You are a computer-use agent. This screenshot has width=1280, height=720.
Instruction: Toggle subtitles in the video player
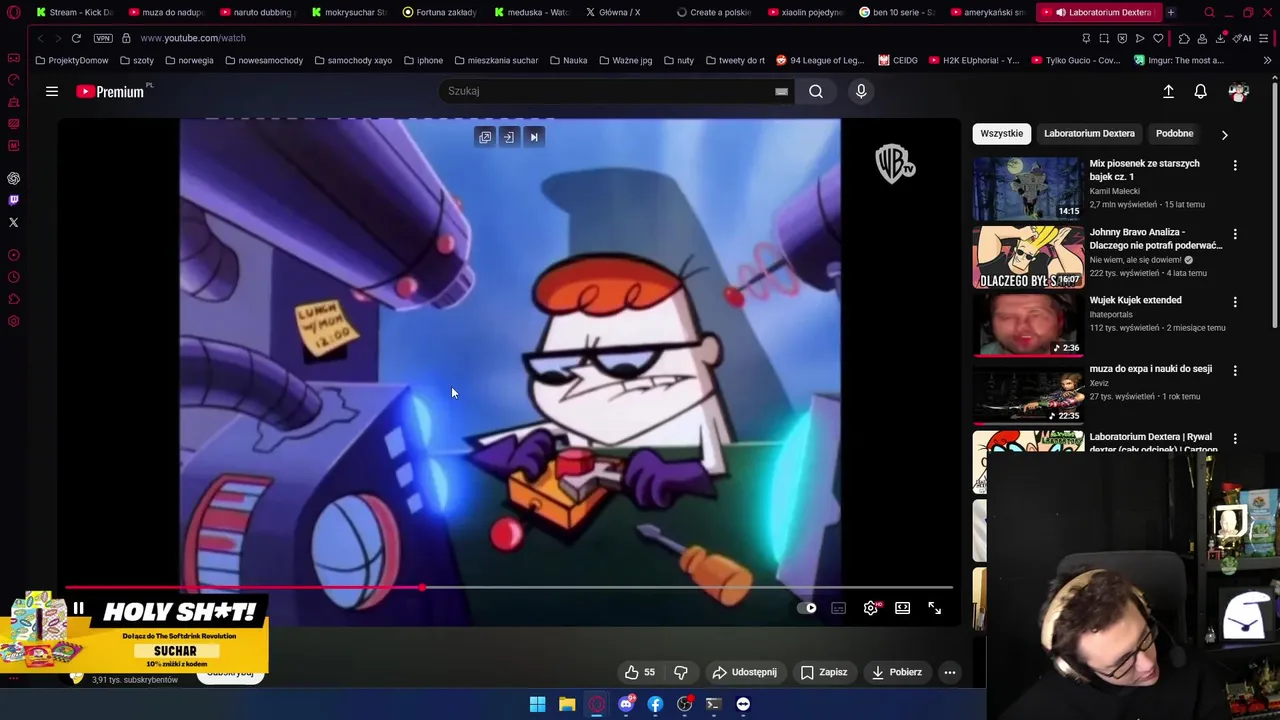tap(839, 608)
